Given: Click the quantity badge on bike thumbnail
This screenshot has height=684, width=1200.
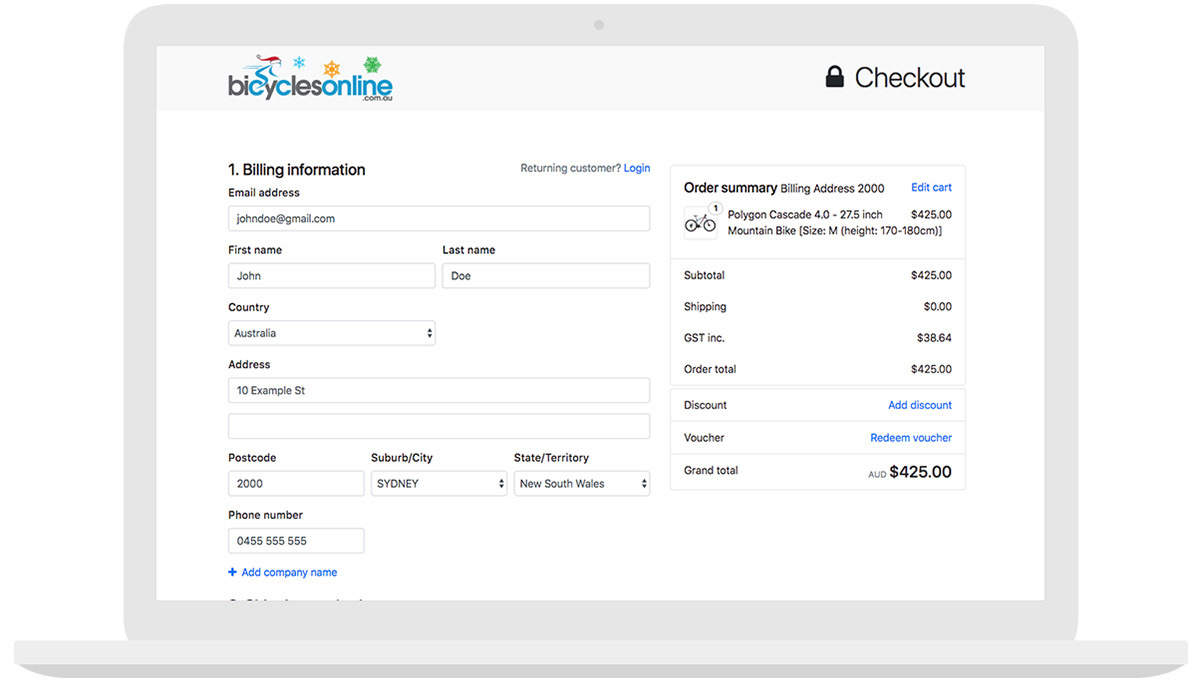Looking at the screenshot, I should tap(715, 209).
